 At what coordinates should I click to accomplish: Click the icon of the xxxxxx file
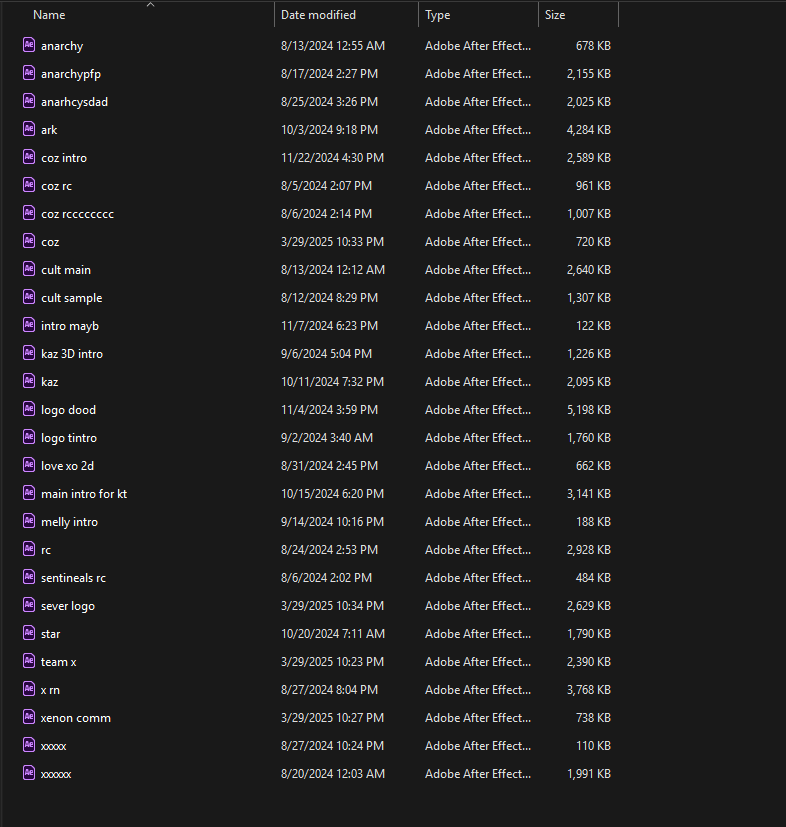29,772
